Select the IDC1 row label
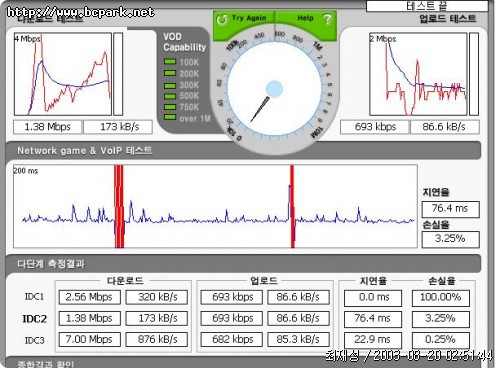Screen dimensions: 500x368 click(34, 297)
